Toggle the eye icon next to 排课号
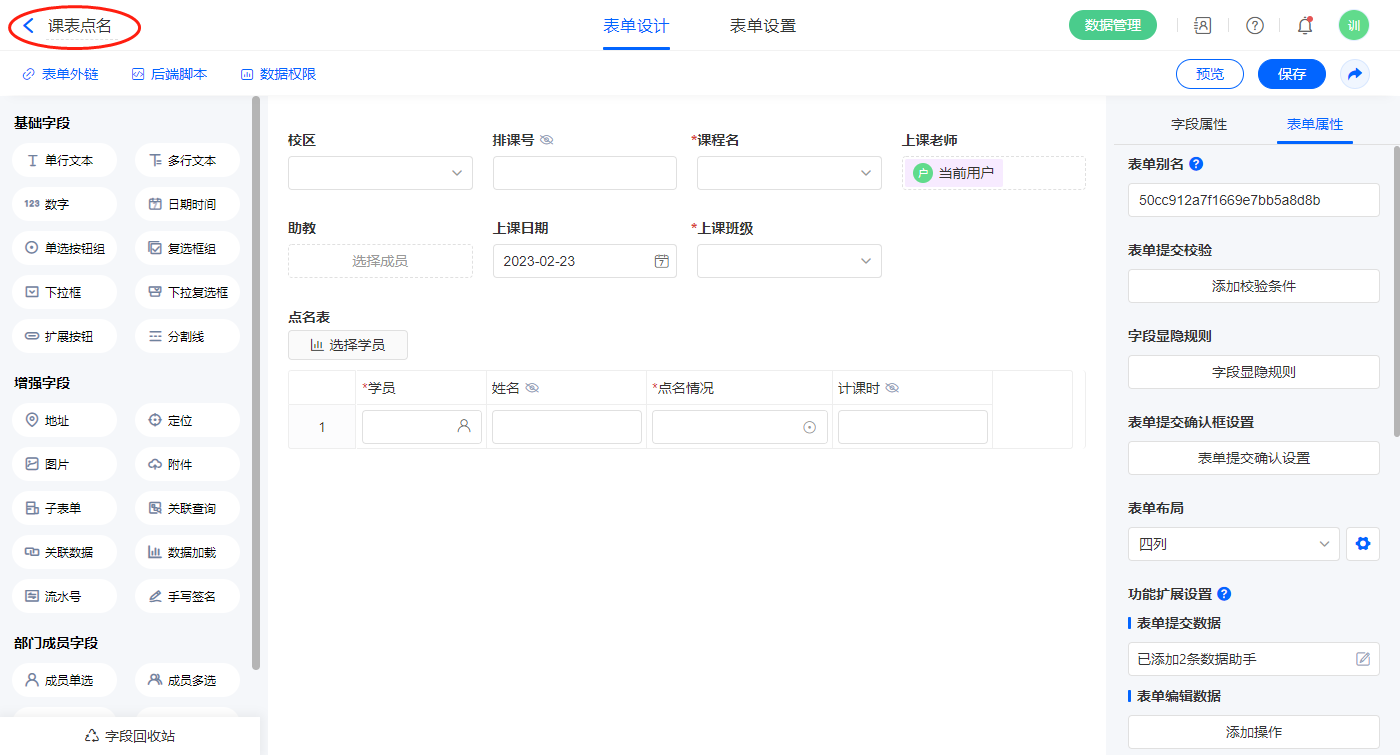This screenshot has height=755, width=1400. click(547, 140)
